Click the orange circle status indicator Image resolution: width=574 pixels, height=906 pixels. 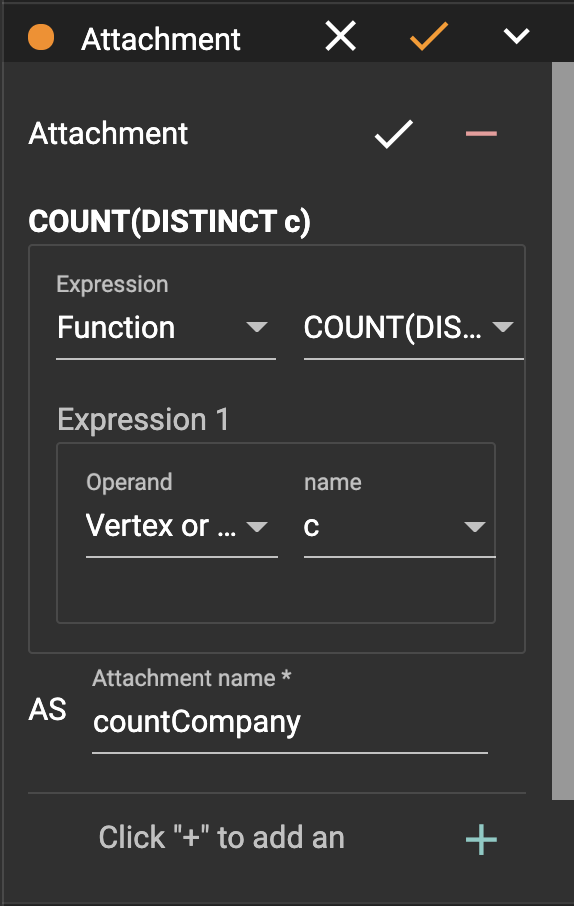[41, 38]
